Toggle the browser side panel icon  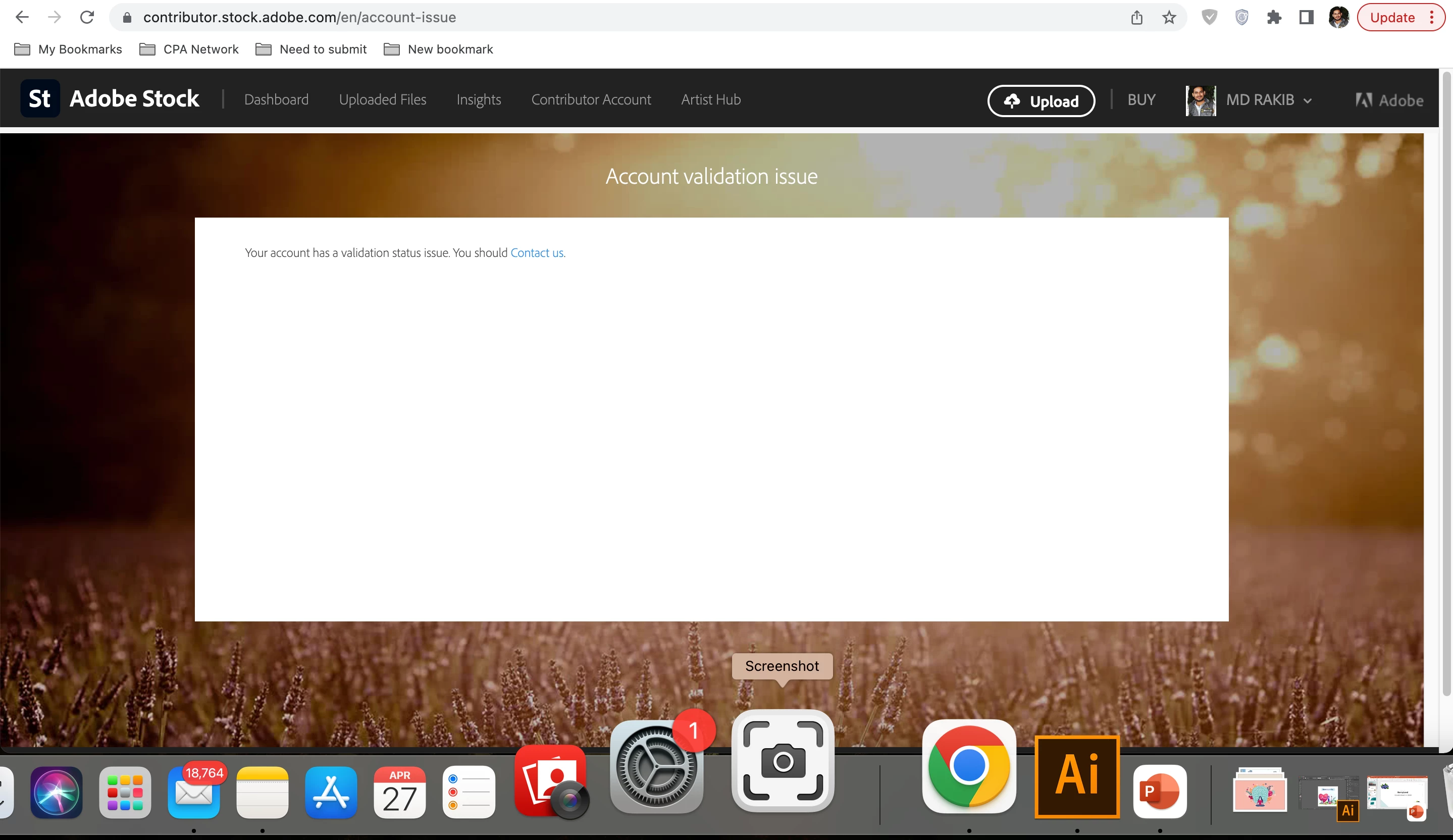coord(1306,17)
